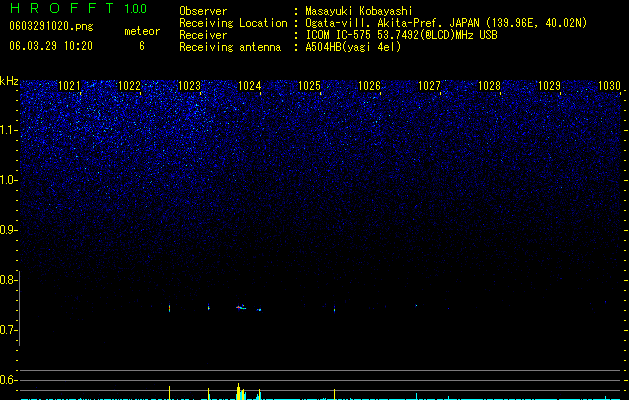Click the observer name Masayuki Kobayashi

[359, 11]
